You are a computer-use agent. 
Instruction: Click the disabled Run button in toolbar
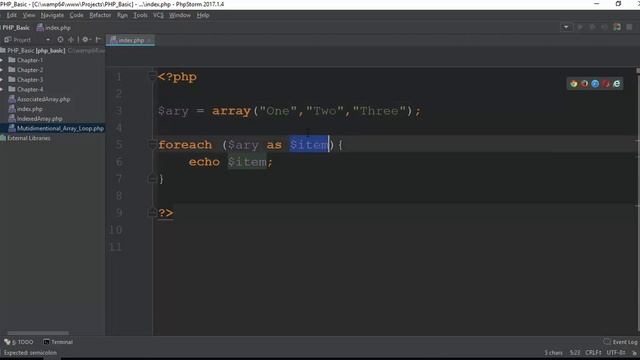[580, 27]
